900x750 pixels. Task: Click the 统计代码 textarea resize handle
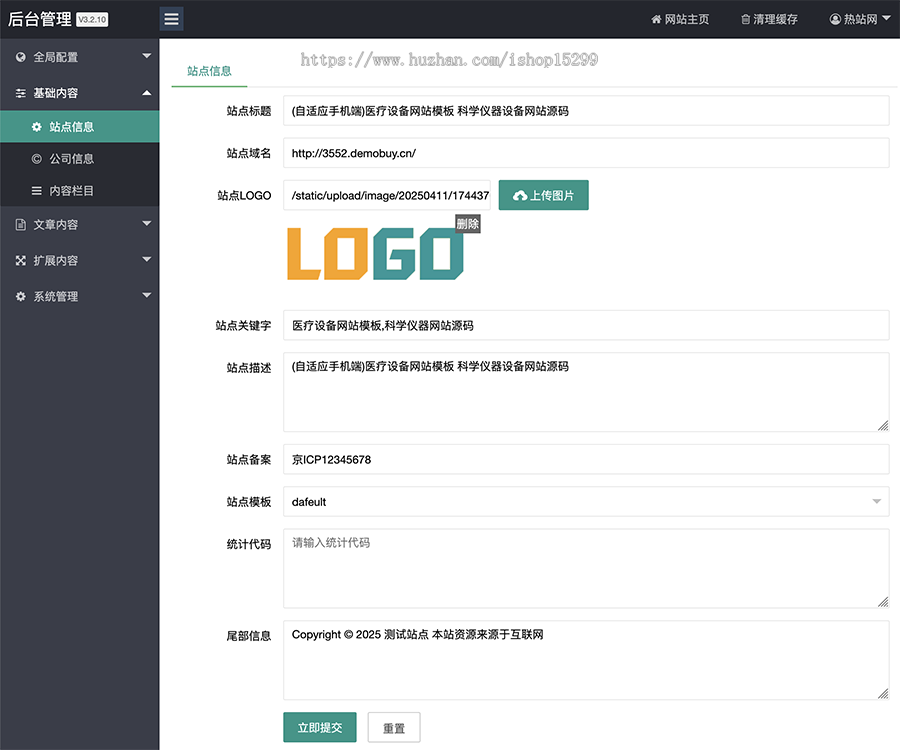[883, 602]
